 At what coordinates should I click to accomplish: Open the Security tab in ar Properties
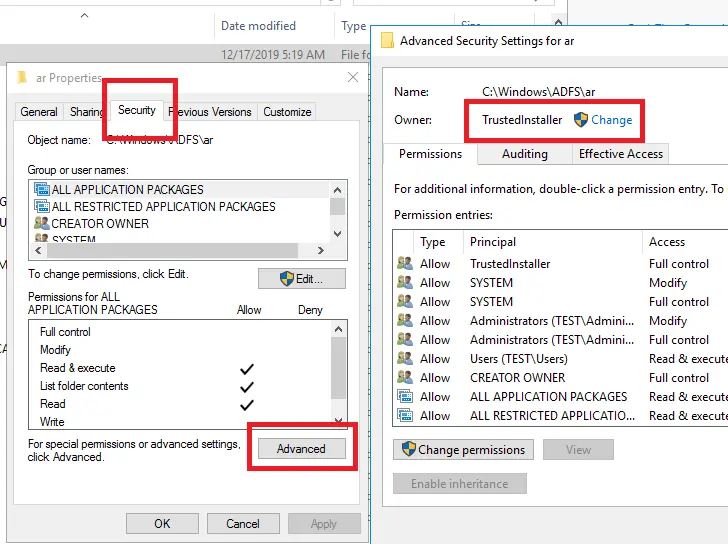pos(136,110)
